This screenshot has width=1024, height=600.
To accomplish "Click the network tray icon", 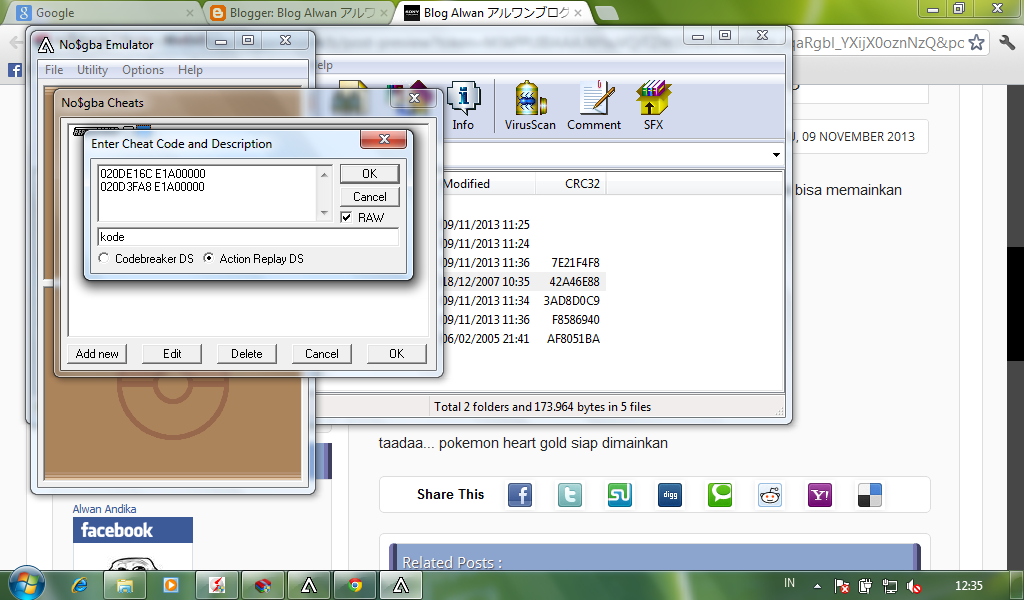I will (889, 586).
